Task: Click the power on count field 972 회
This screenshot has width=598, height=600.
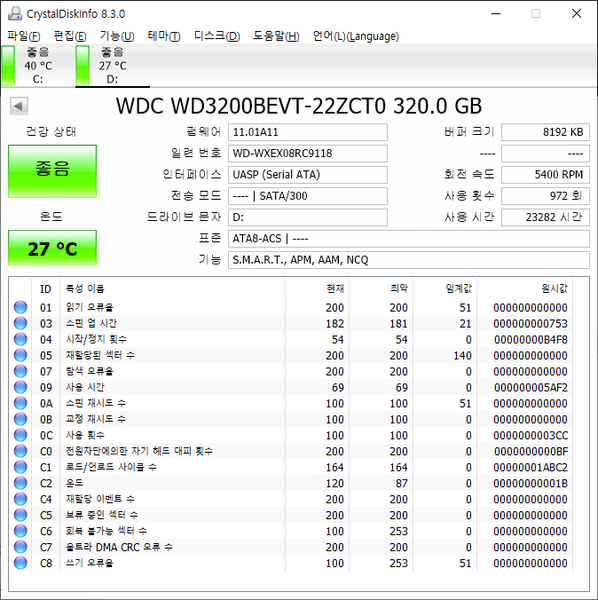Action: pos(545,196)
